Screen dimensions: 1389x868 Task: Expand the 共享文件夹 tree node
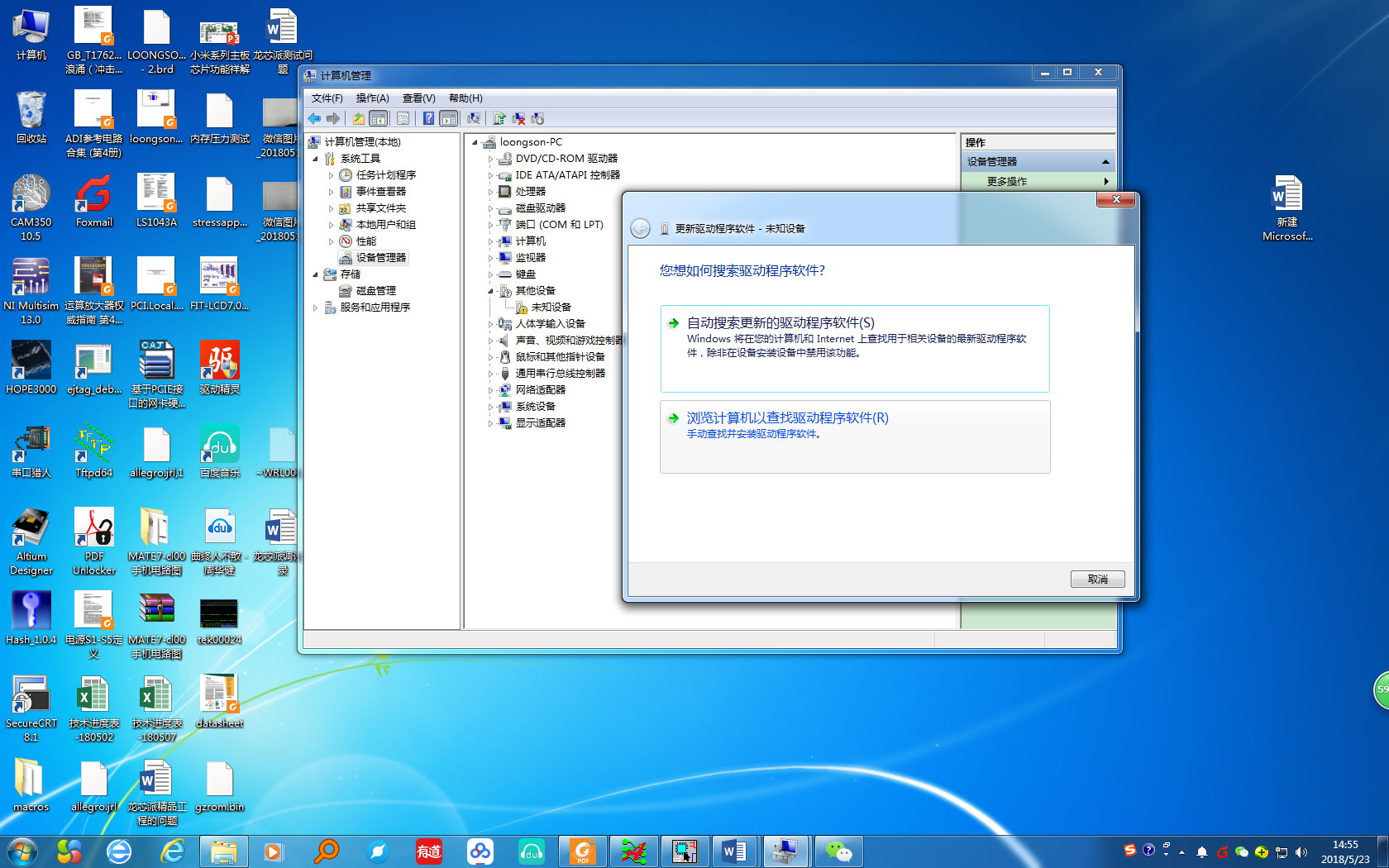point(331,208)
